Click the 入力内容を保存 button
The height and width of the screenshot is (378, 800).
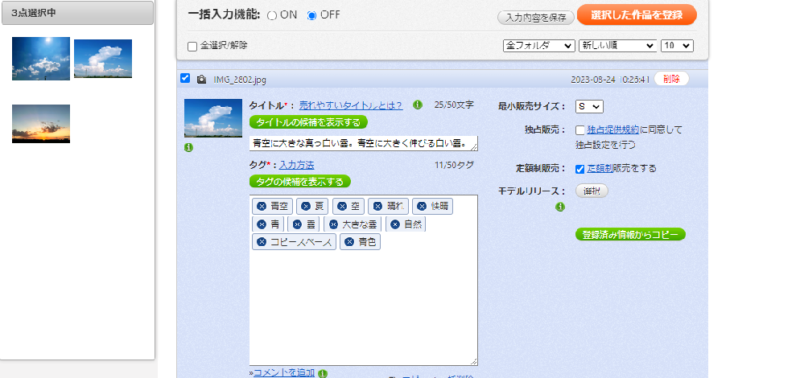[x=536, y=17]
